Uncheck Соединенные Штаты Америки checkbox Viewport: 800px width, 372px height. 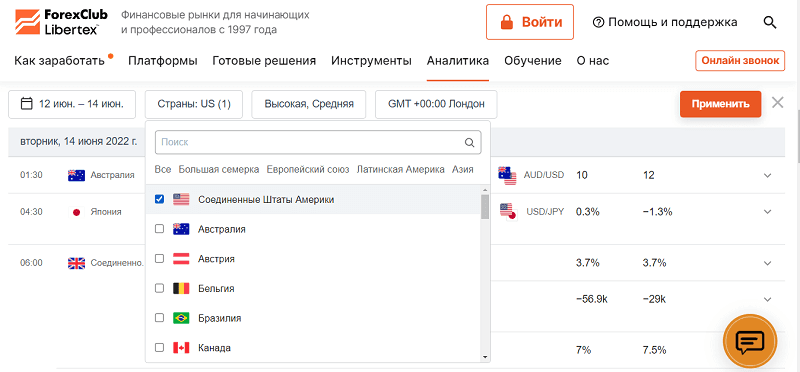coord(159,199)
